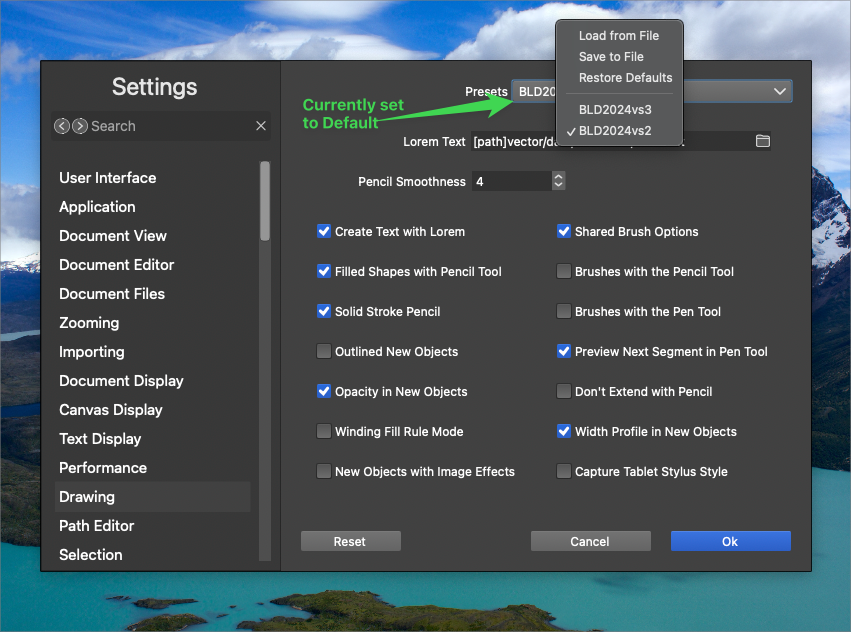Click the Cancel button

click(590, 541)
